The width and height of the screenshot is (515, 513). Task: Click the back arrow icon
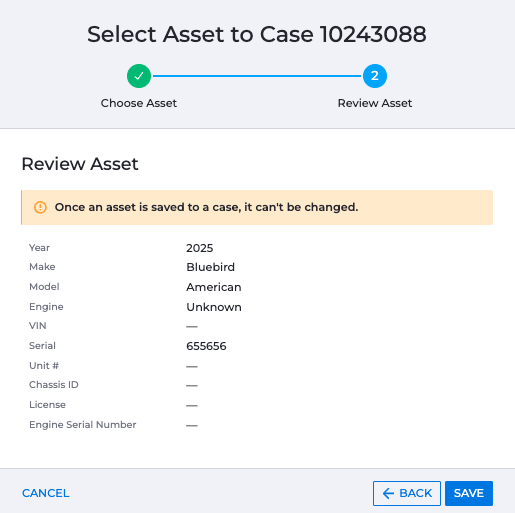(x=388, y=493)
